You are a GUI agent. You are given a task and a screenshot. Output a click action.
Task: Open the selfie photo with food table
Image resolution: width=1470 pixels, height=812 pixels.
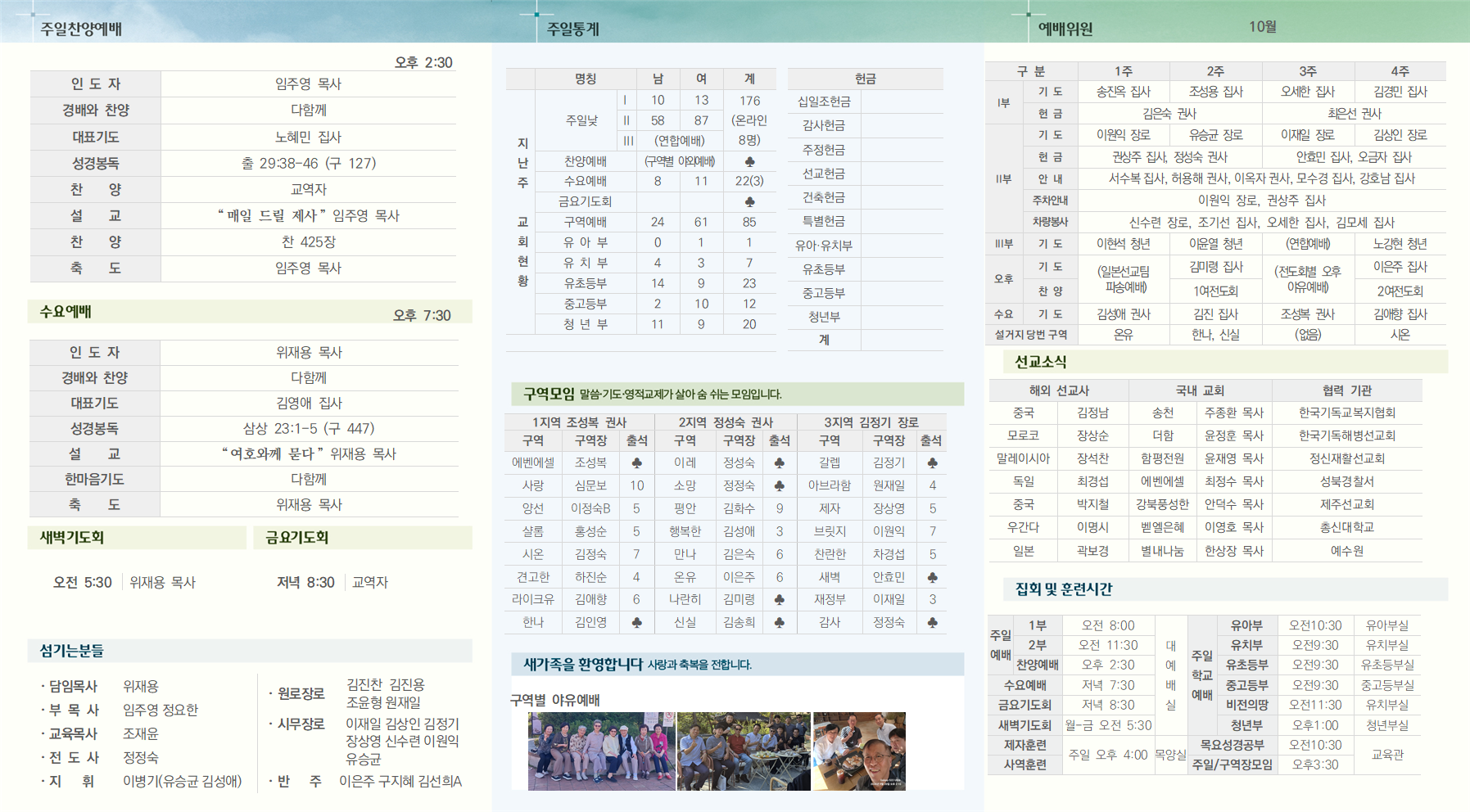click(x=859, y=751)
